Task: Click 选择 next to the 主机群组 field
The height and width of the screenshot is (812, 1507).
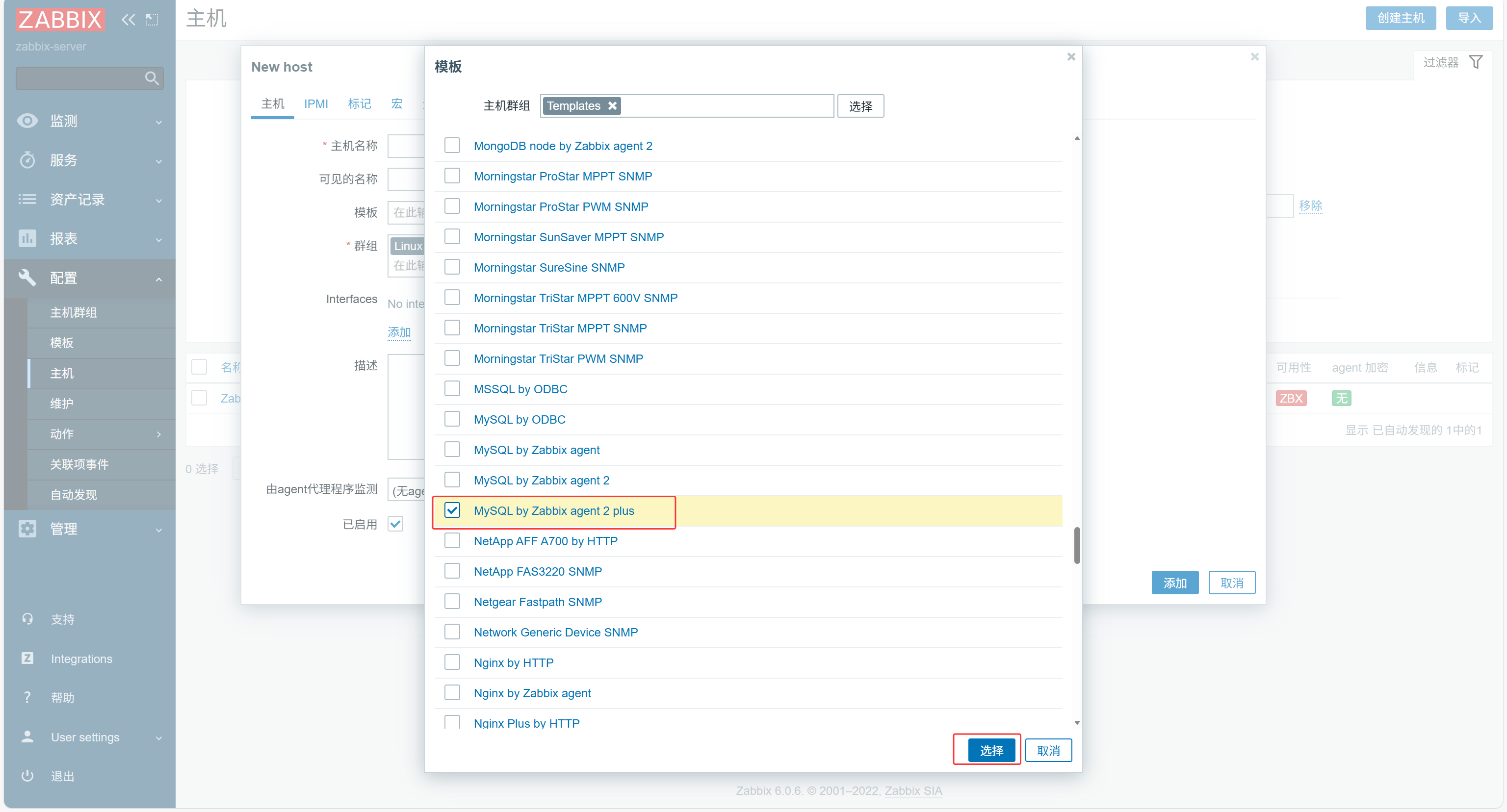Action: (x=860, y=106)
